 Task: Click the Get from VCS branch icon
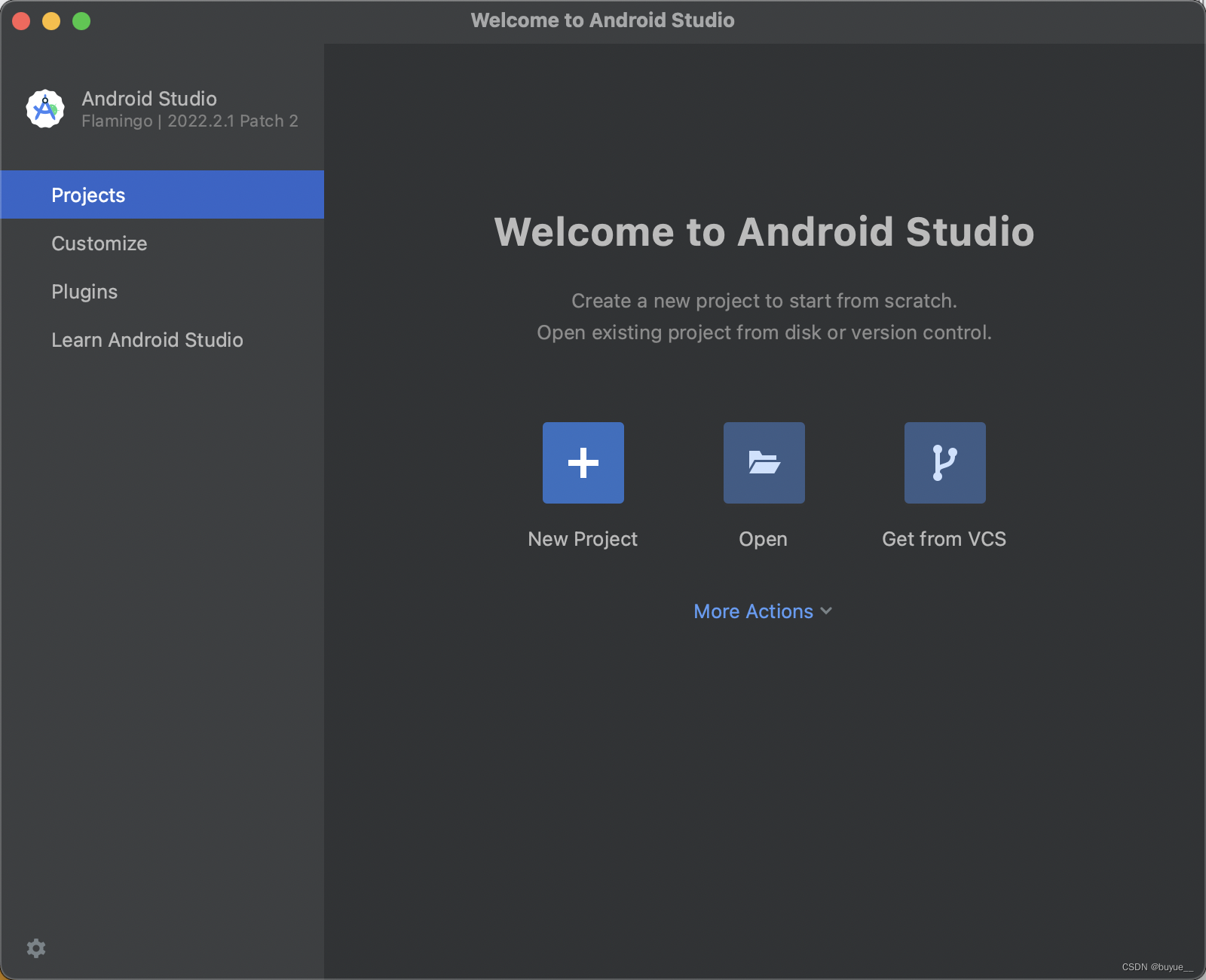point(945,463)
